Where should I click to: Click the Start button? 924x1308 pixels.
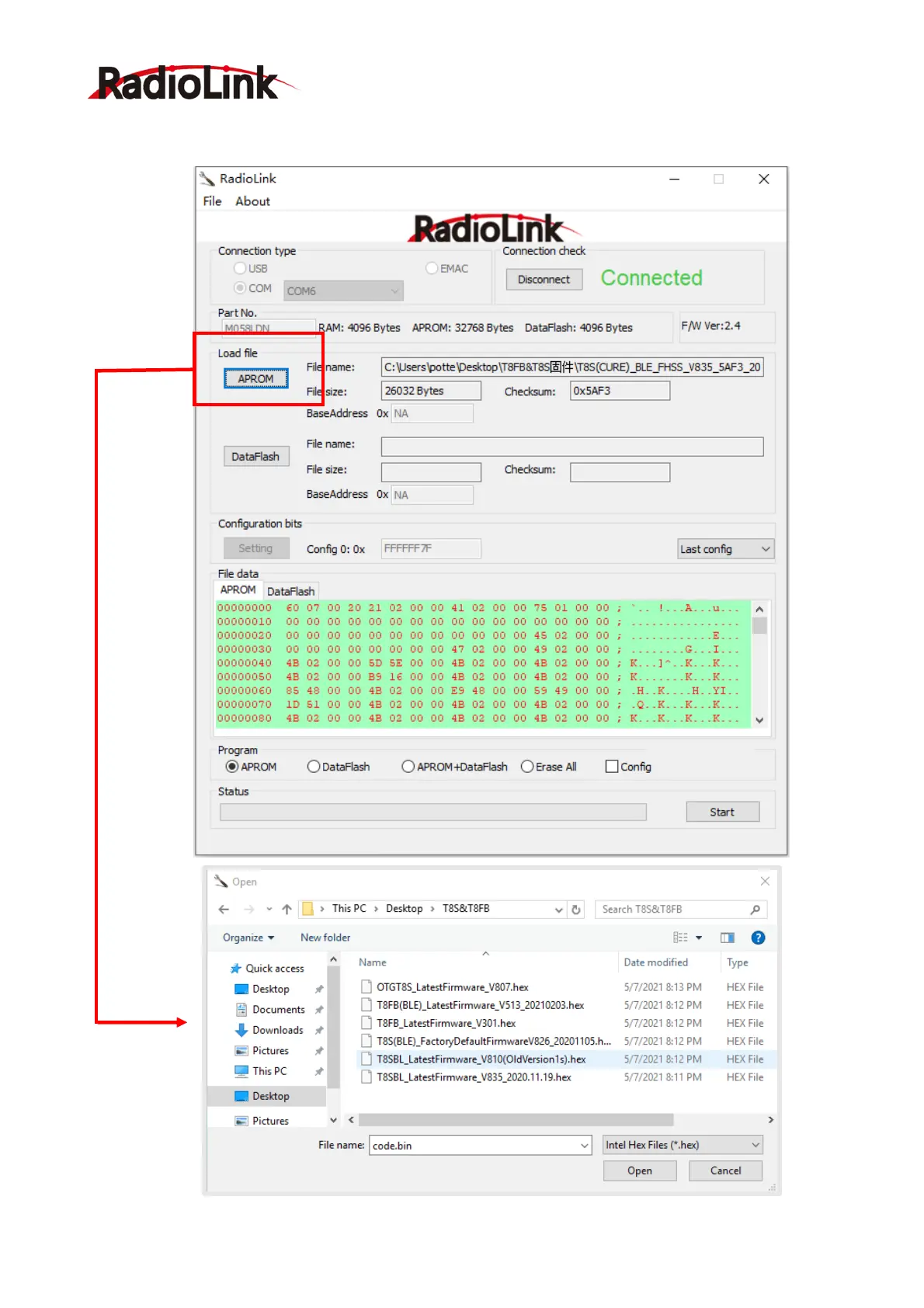[722, 812]
